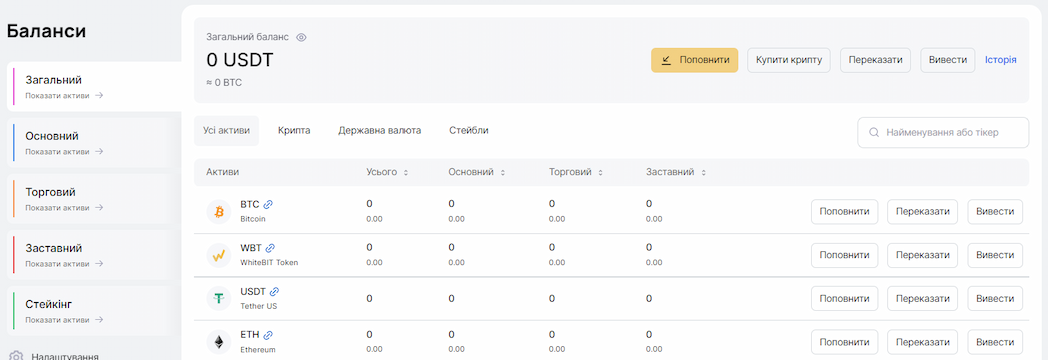Click Переказати in the ETH row
This screenshot has height=360, width=1048.
click(x=922, y=343)
